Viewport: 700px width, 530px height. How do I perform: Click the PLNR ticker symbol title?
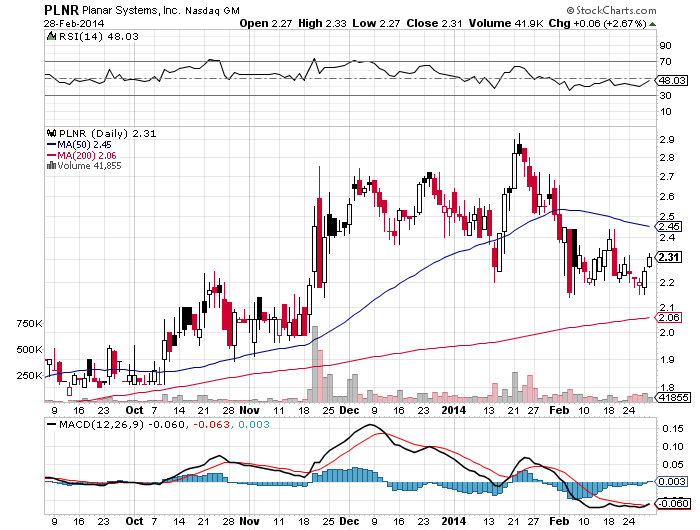(61, 10)
